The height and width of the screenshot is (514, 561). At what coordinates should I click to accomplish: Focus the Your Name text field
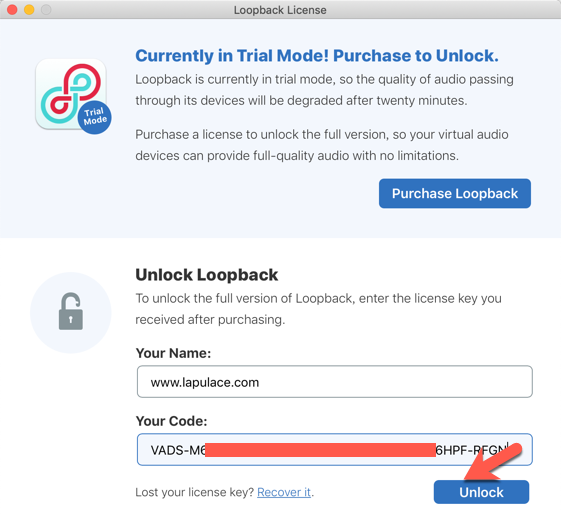(x=335, y=382)
